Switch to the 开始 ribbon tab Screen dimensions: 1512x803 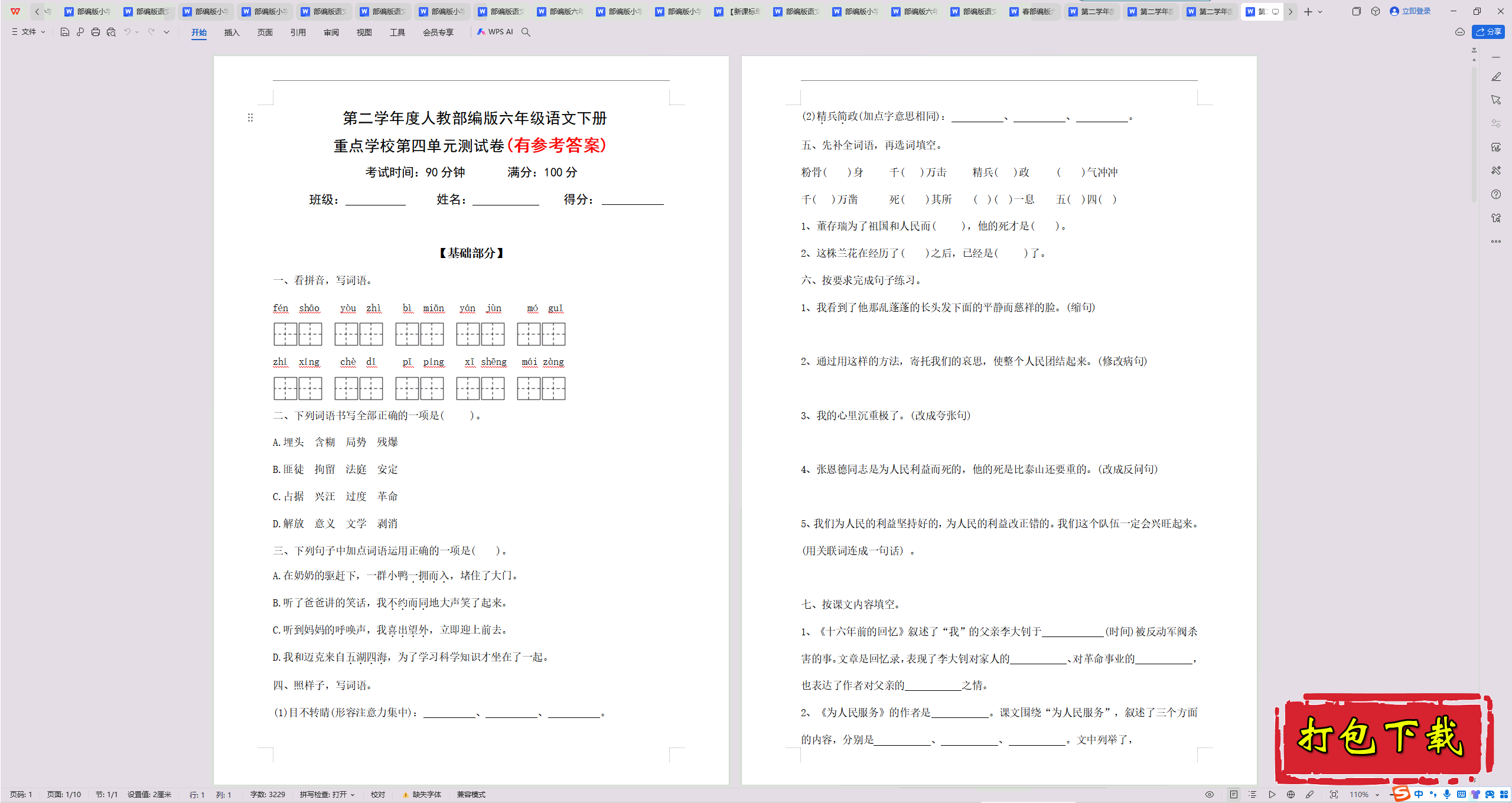click(x=199, y=32)
